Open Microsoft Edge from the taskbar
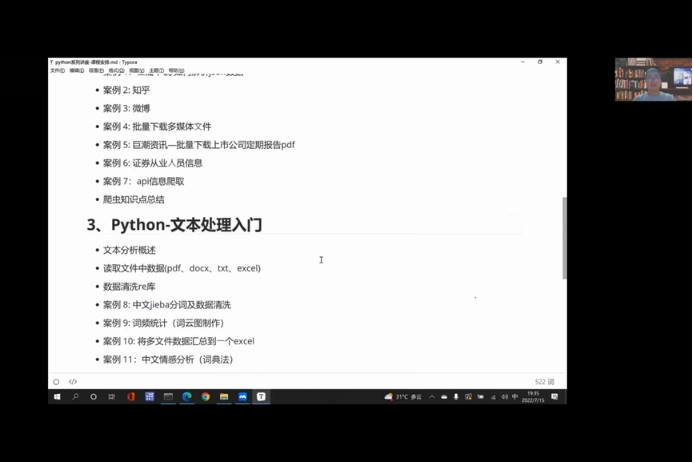Viewport: 693px width, 462px height. coord(187,397)
